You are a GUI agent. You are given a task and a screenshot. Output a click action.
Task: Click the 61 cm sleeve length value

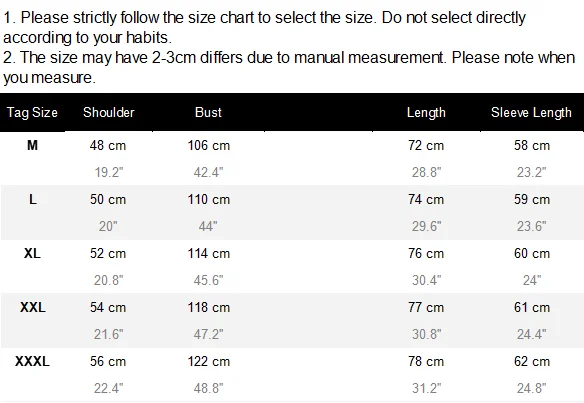tap(532, 307)
